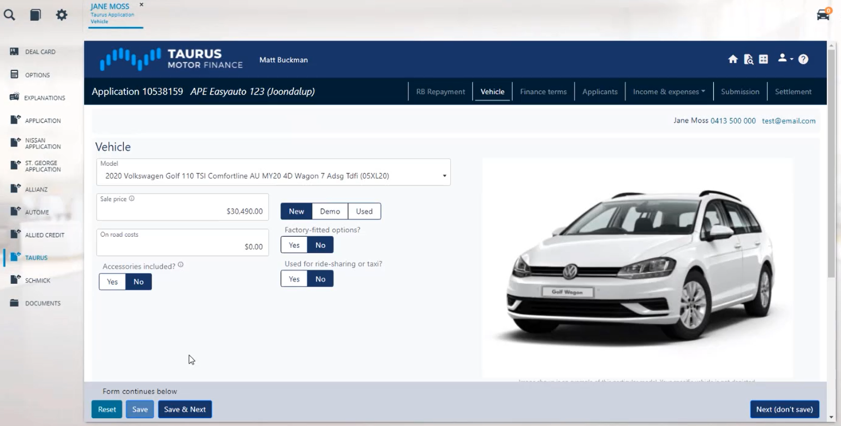Switch to Vehicle tab

492,92
